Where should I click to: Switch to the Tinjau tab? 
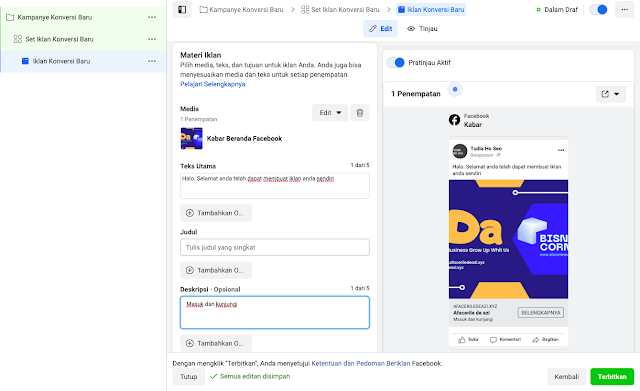point(422,29)
